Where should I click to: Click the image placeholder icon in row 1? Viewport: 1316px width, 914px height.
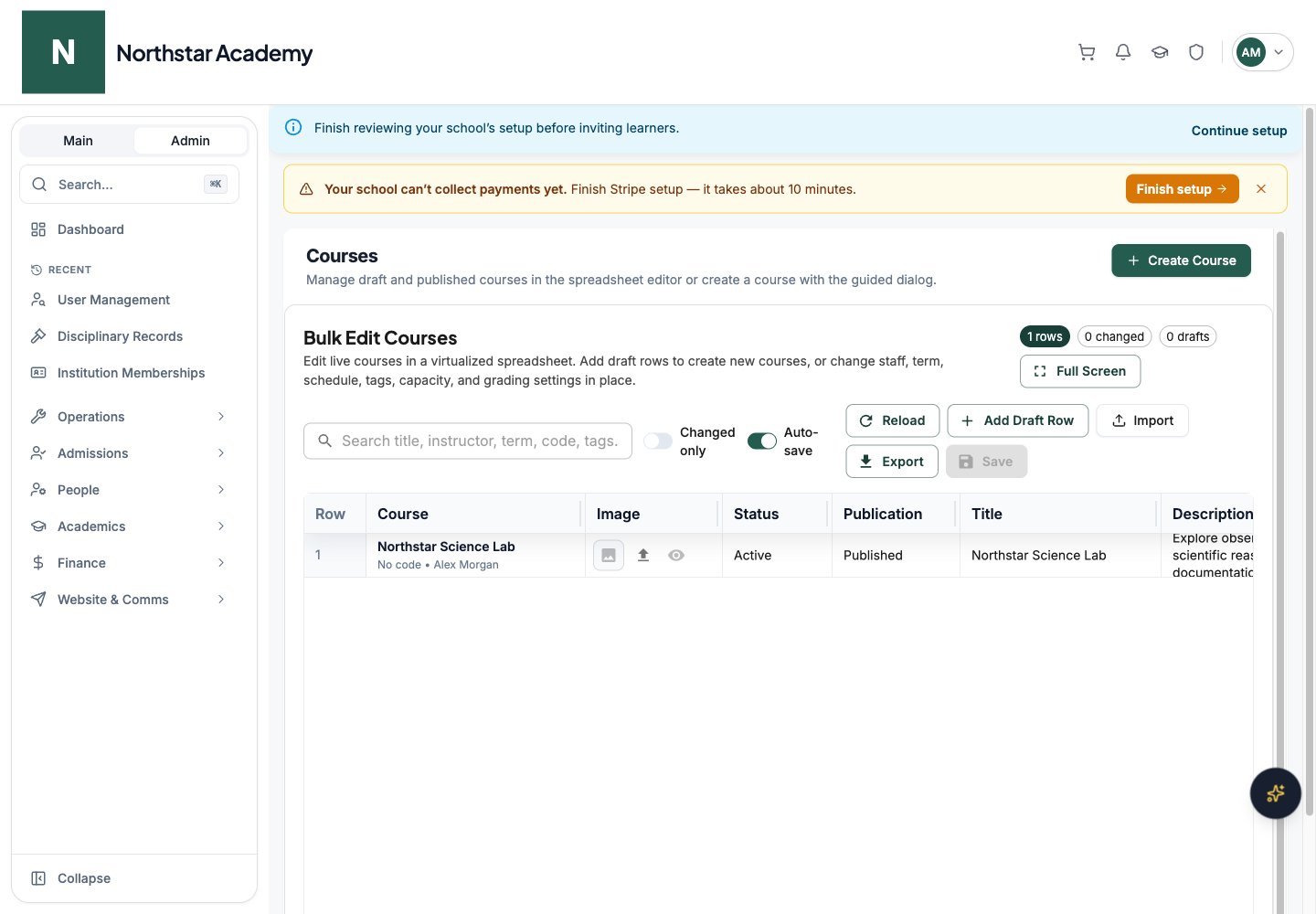click(x=609, y=555)
